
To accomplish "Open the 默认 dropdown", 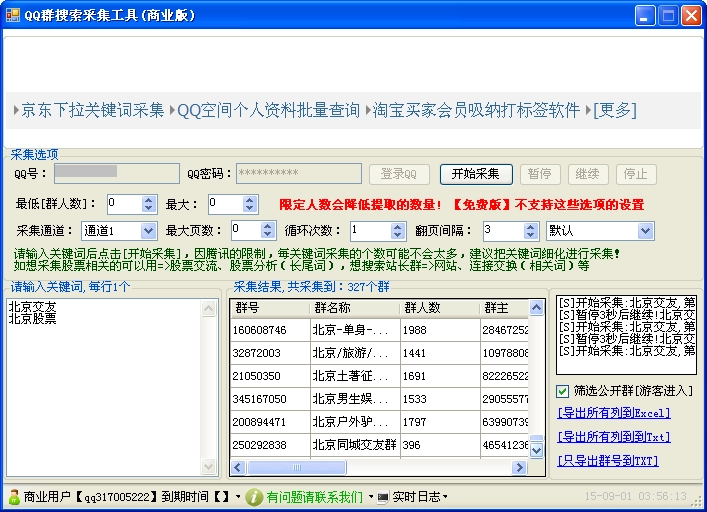I will pos(645,231).
